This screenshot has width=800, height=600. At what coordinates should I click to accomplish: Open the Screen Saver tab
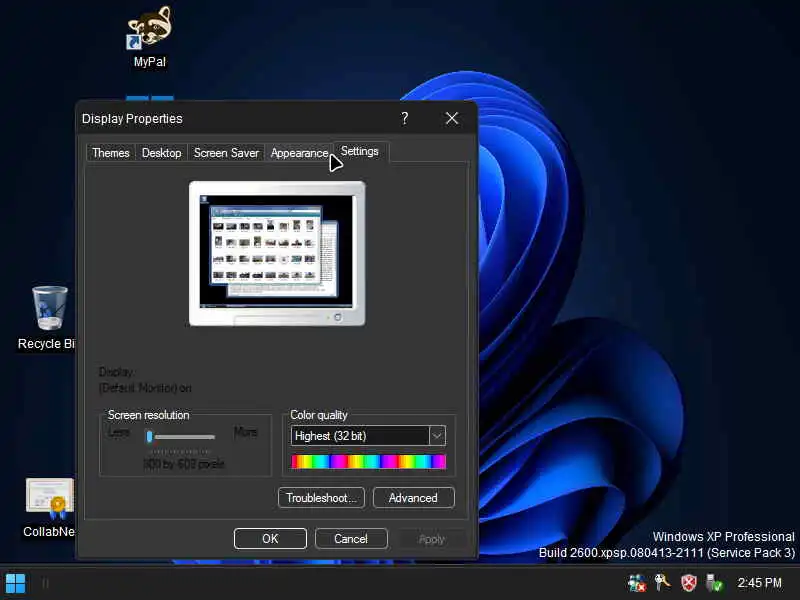pos(226,153)
